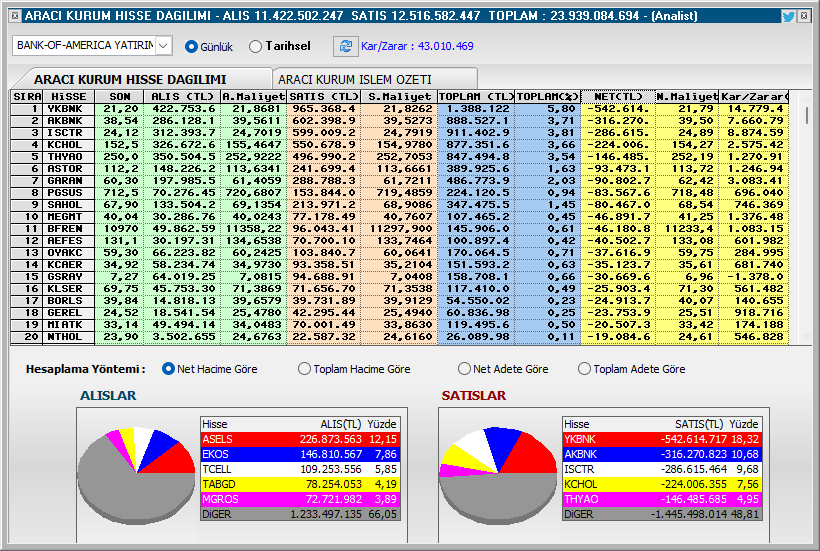Sort by the SON column header
820x551 pixels.
119,97
